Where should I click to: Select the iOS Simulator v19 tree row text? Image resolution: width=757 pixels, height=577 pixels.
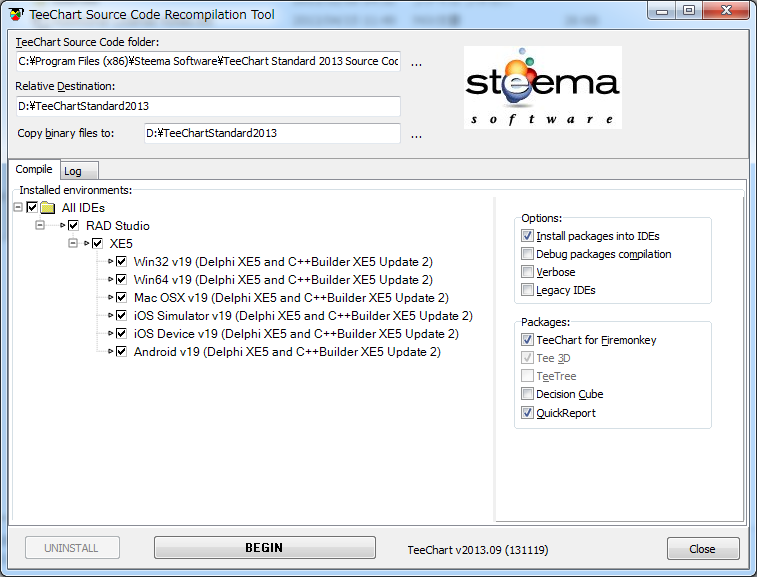[x=303, y=316]
